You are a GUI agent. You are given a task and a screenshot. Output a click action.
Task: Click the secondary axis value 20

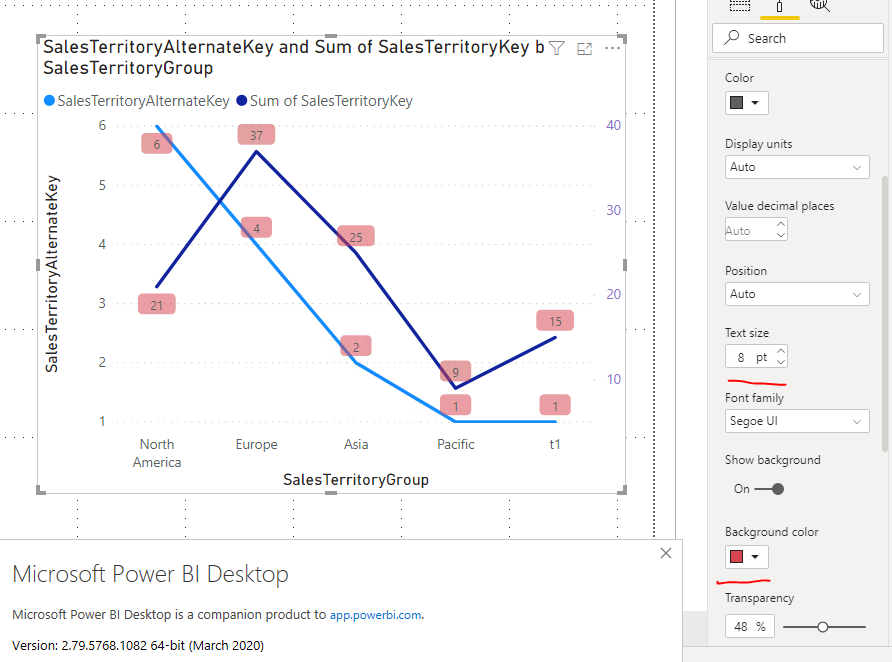613,295
